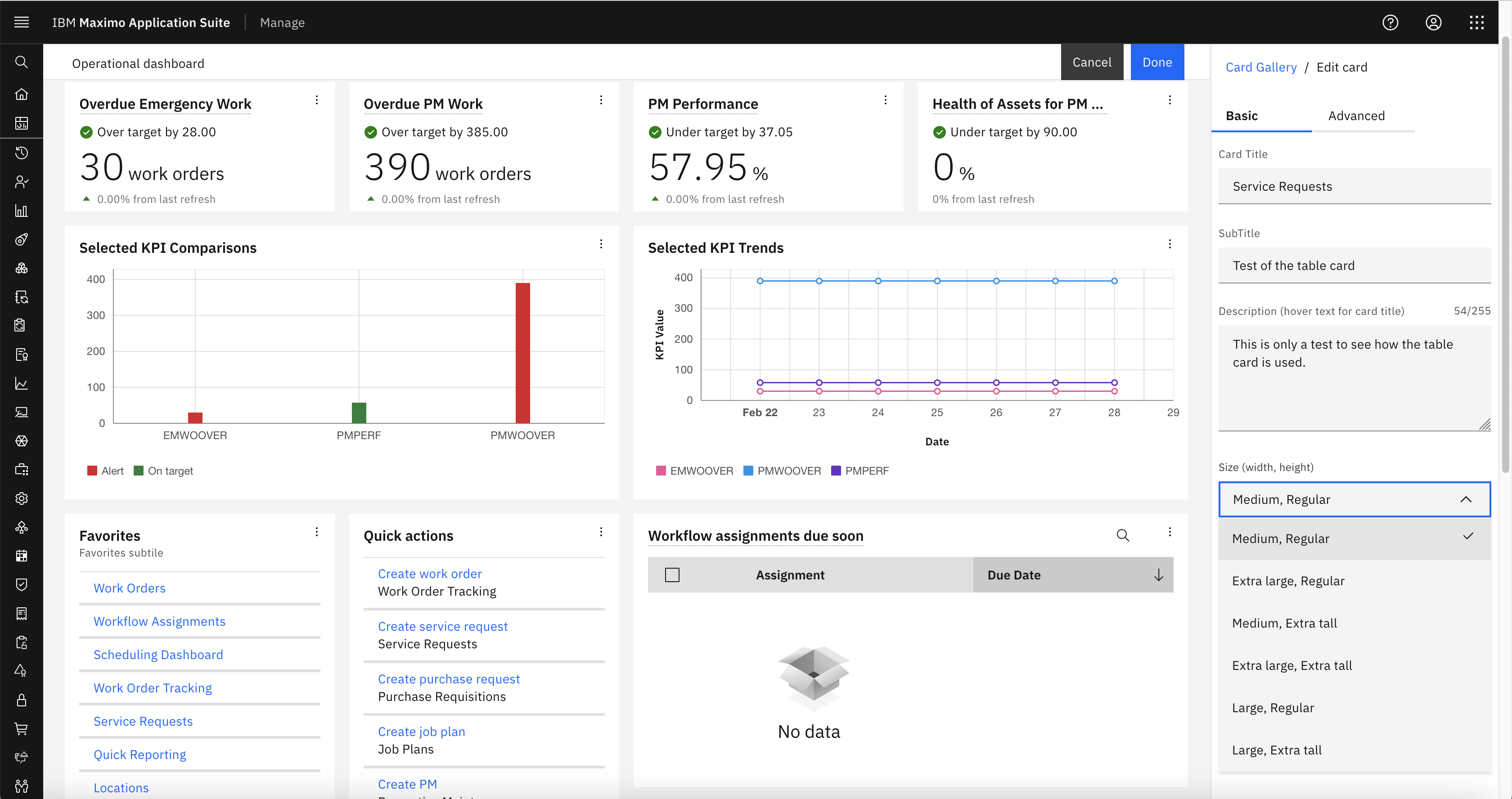1512x799 pixels.
Task: Click the Card Gallery breadcrumb link
Action: pos(1261,67)
